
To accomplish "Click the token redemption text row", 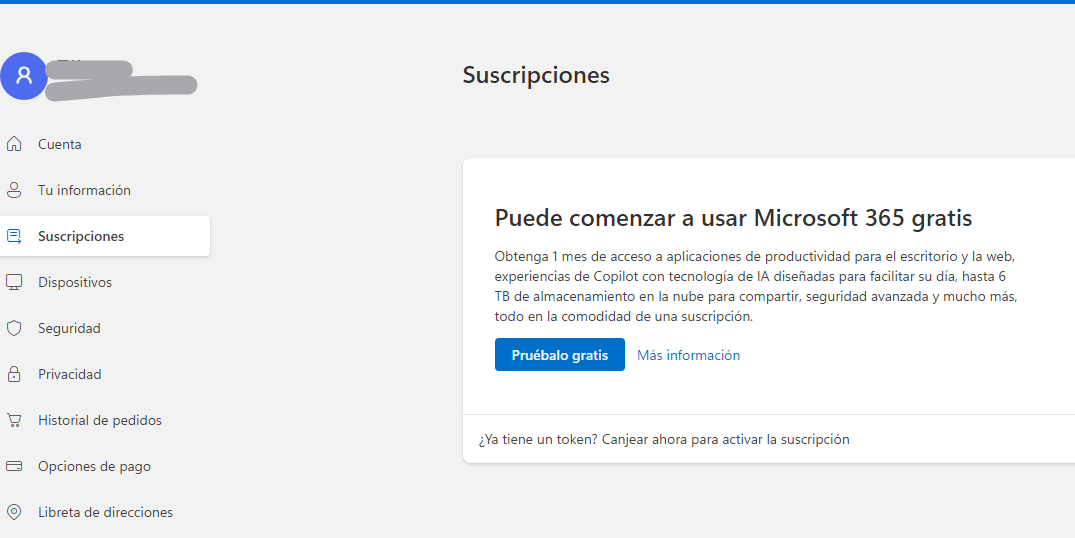I will (664, 439).
